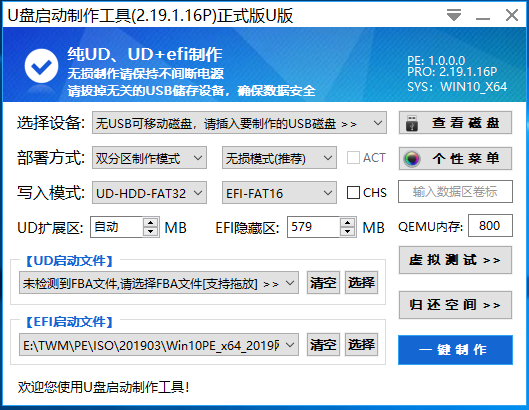Open the 选择设备 USB disk dropdown
This screenshot has height=410, width=529.
coord(239,123)
